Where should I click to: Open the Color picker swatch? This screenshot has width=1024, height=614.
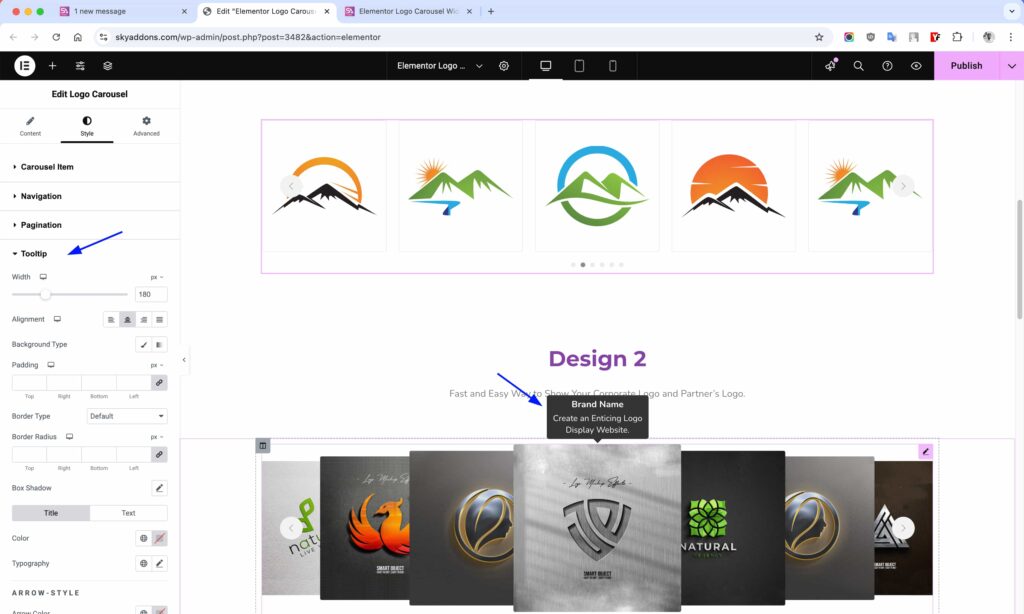pos(159,538)
